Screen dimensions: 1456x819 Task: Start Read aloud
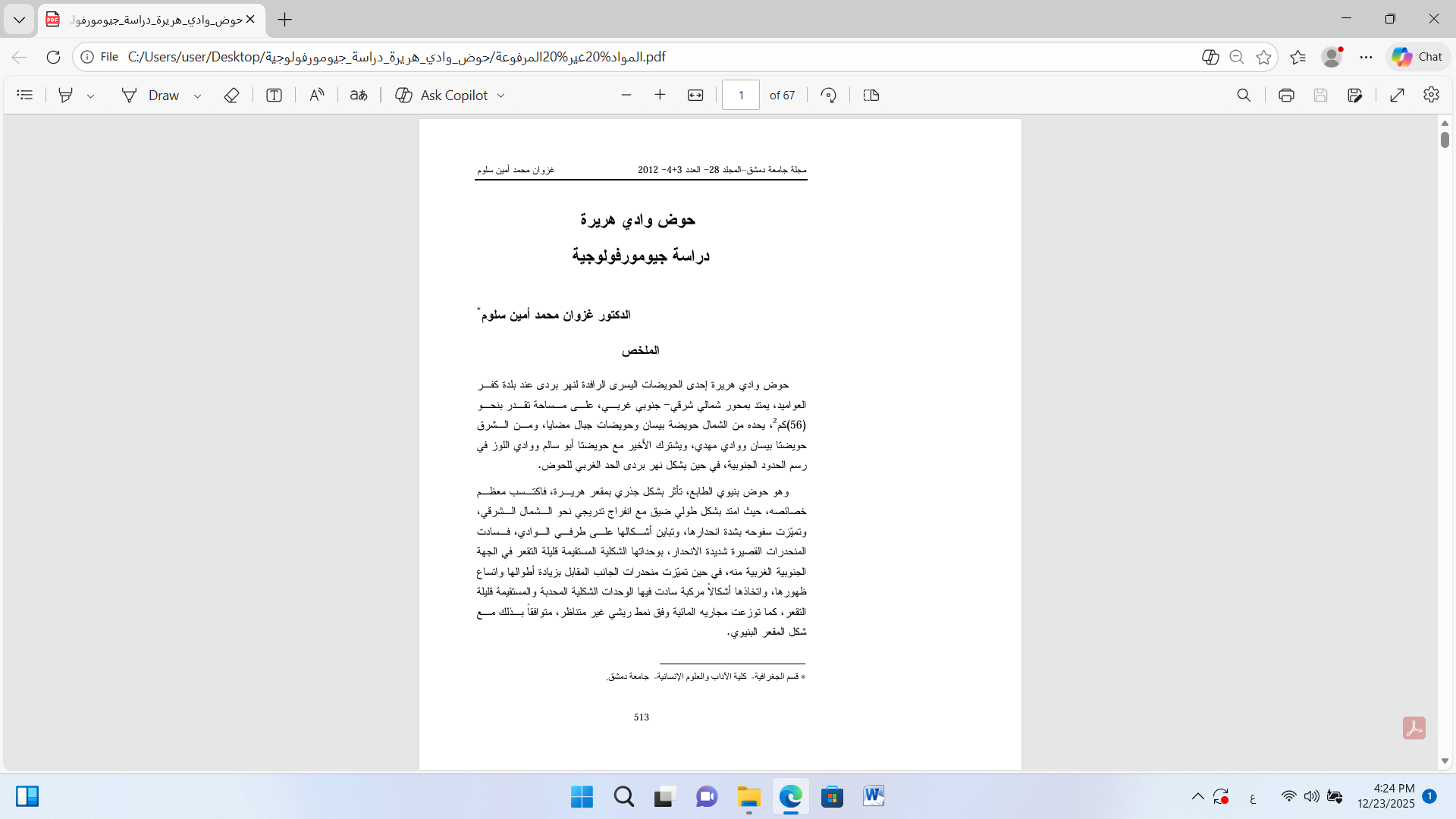pos(317,95)
